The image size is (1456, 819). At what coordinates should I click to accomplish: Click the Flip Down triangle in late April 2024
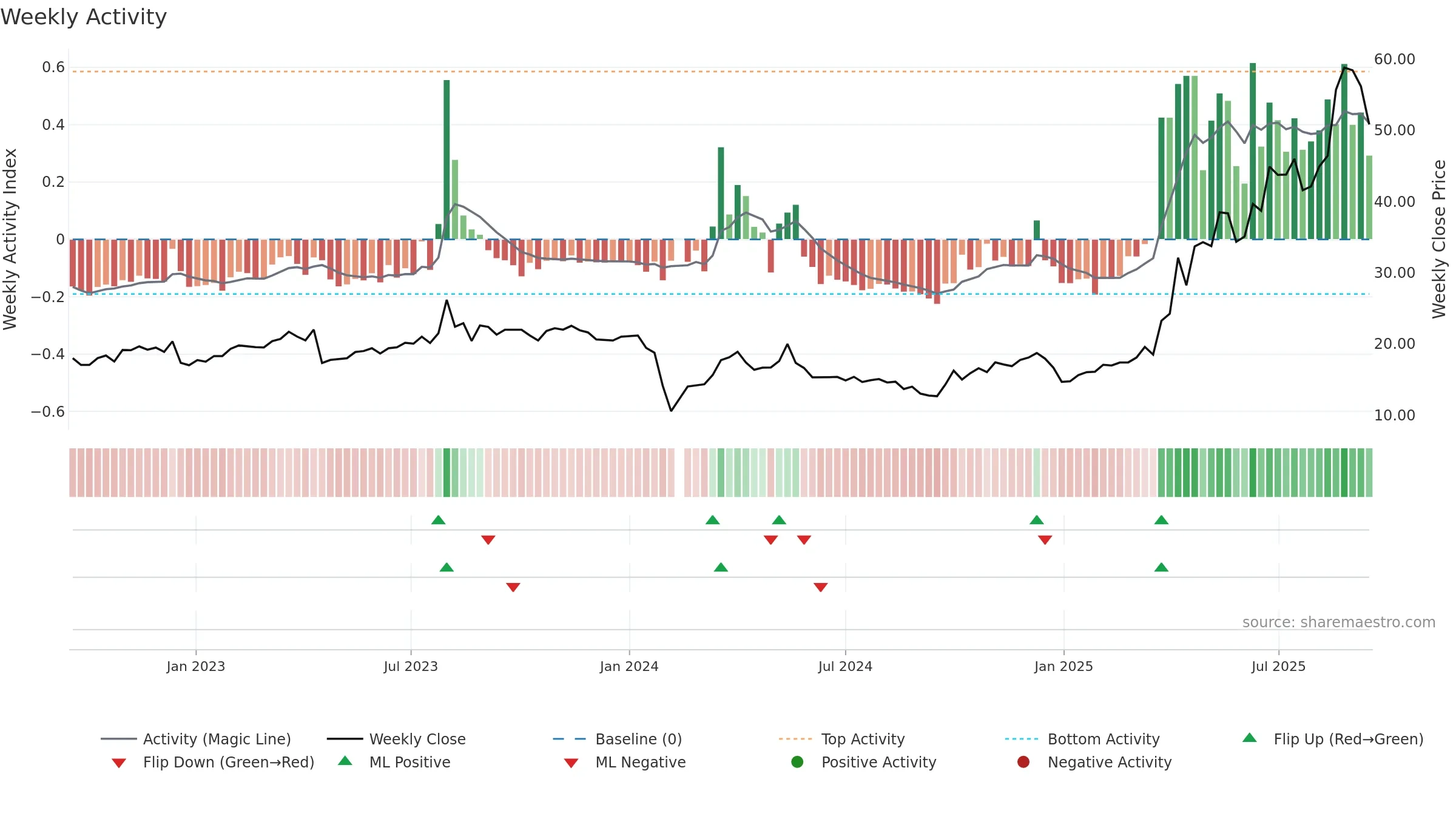pyautogui.click(x=771, y=540)
